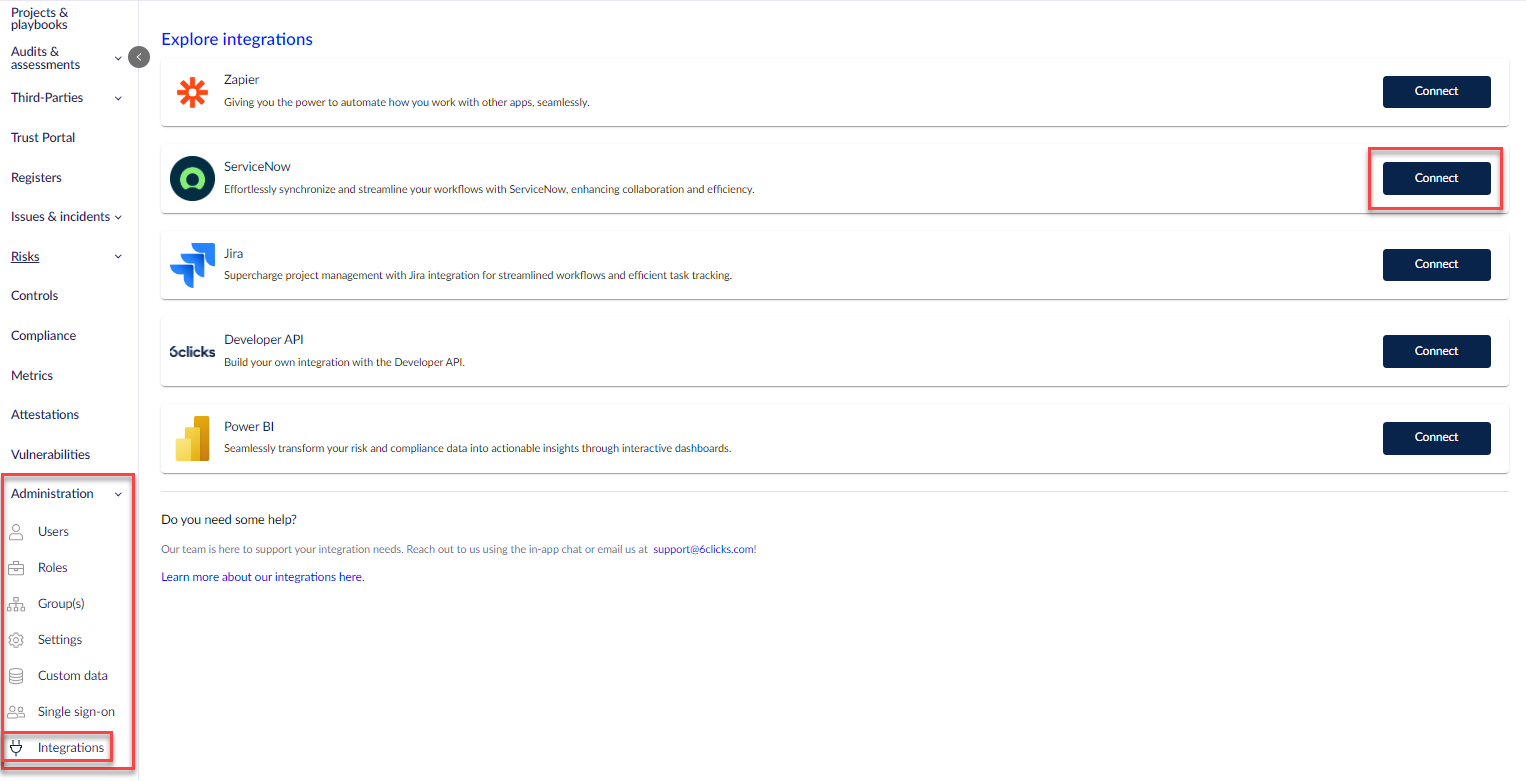The height and width of the screenshot is (781, 1526).
Task: Connect the Power BI integration
Action: click(x=1436, y=437)
